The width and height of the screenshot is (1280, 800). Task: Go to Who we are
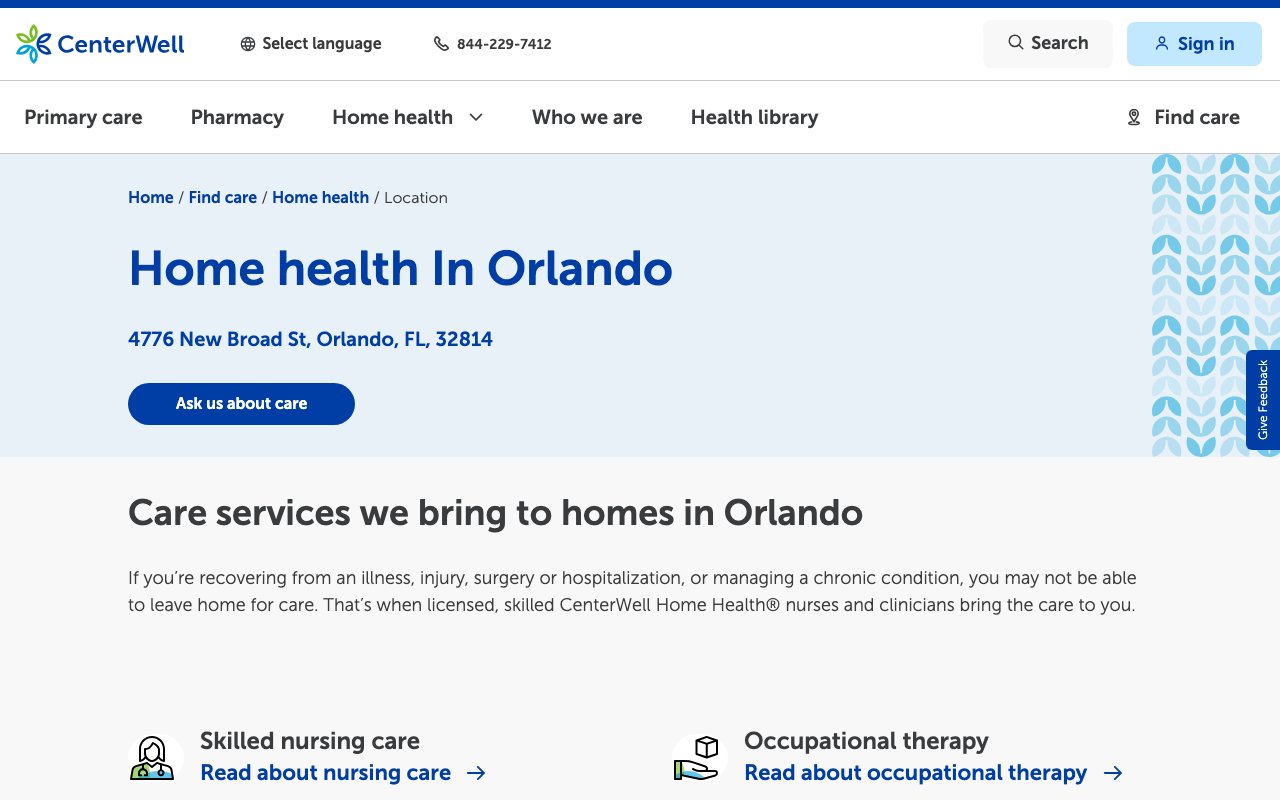pyautogui.click(x=587, y=117)
